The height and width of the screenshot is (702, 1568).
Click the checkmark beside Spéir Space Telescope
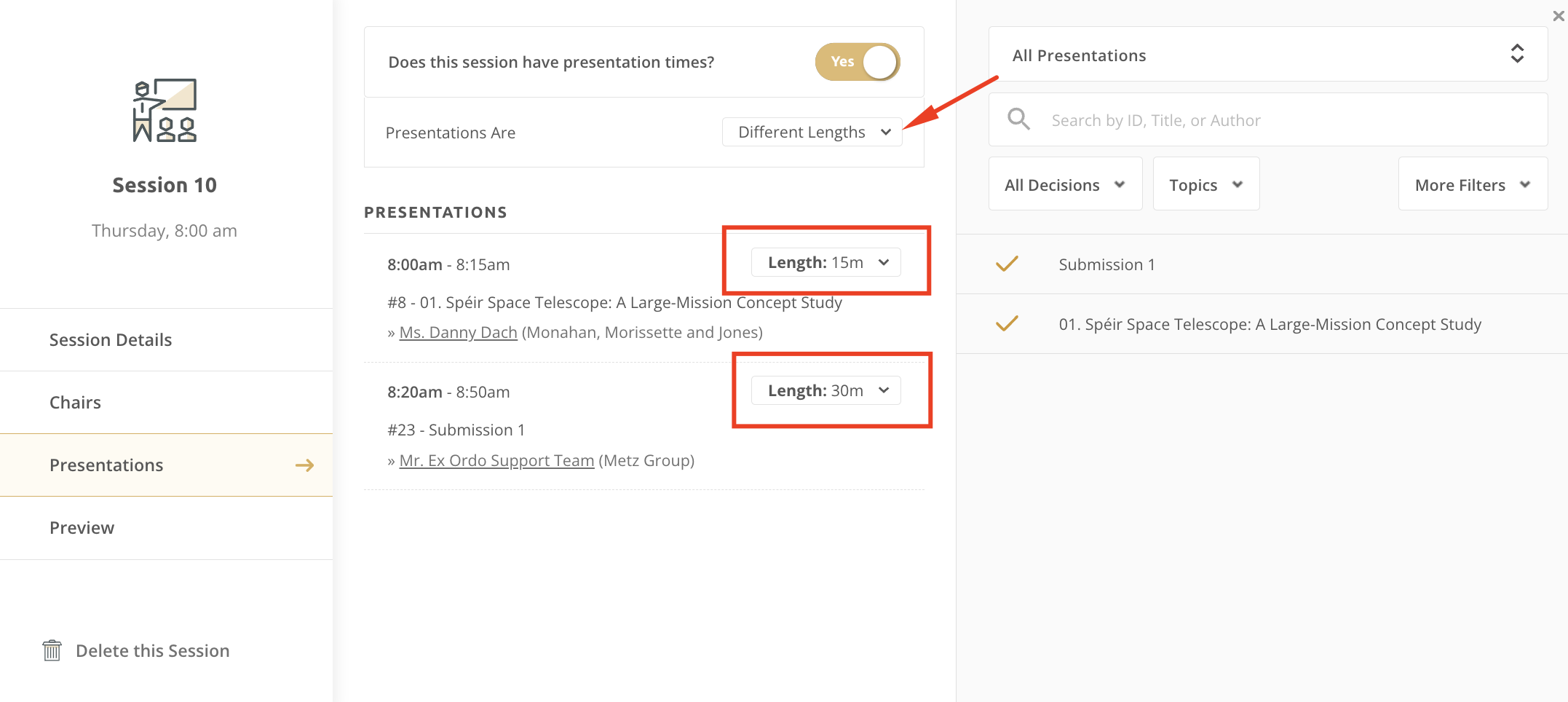[x=1007, y=323]
